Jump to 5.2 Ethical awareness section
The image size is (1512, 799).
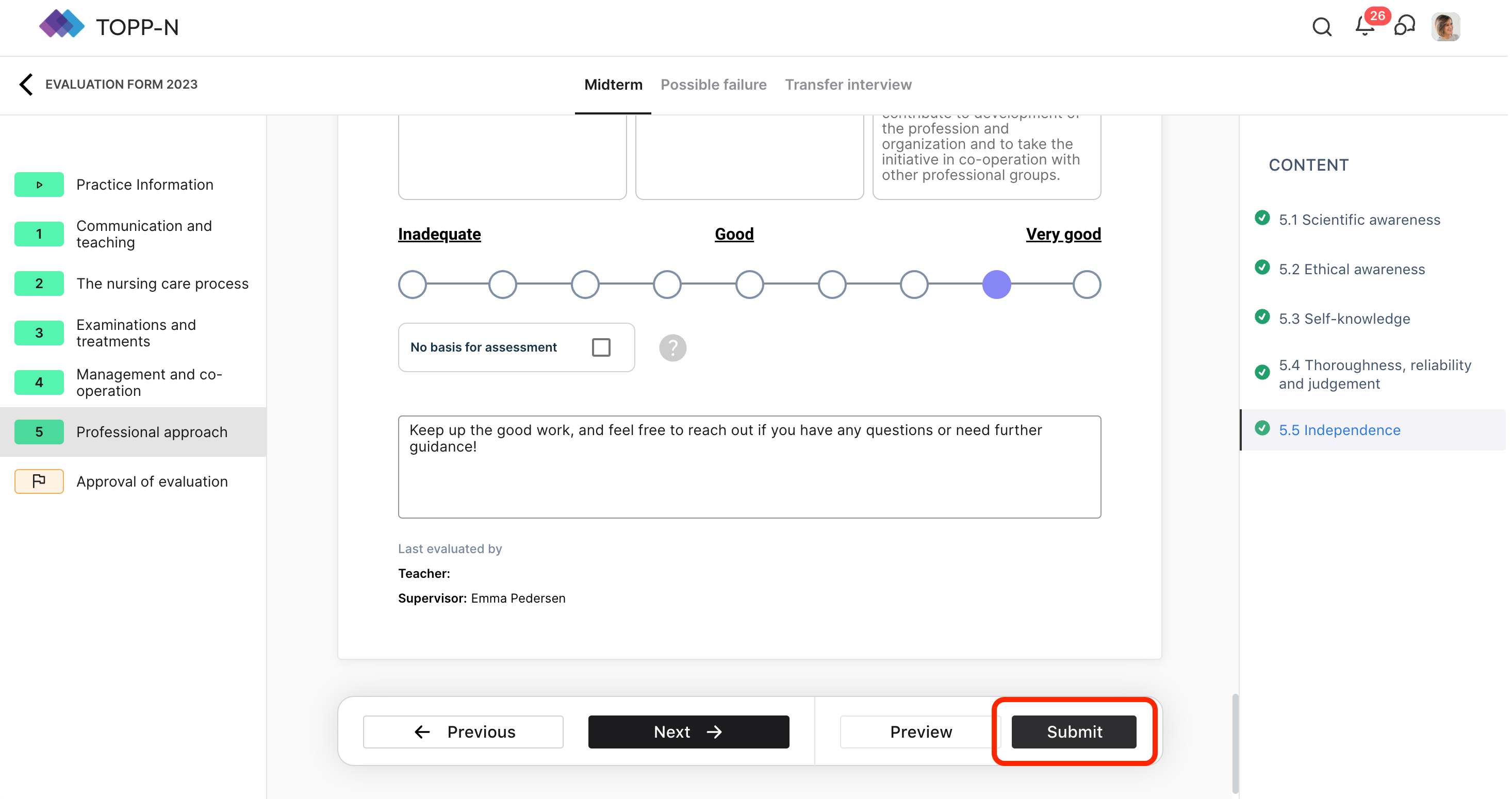pyautogui.click(x=1351, y=269)
